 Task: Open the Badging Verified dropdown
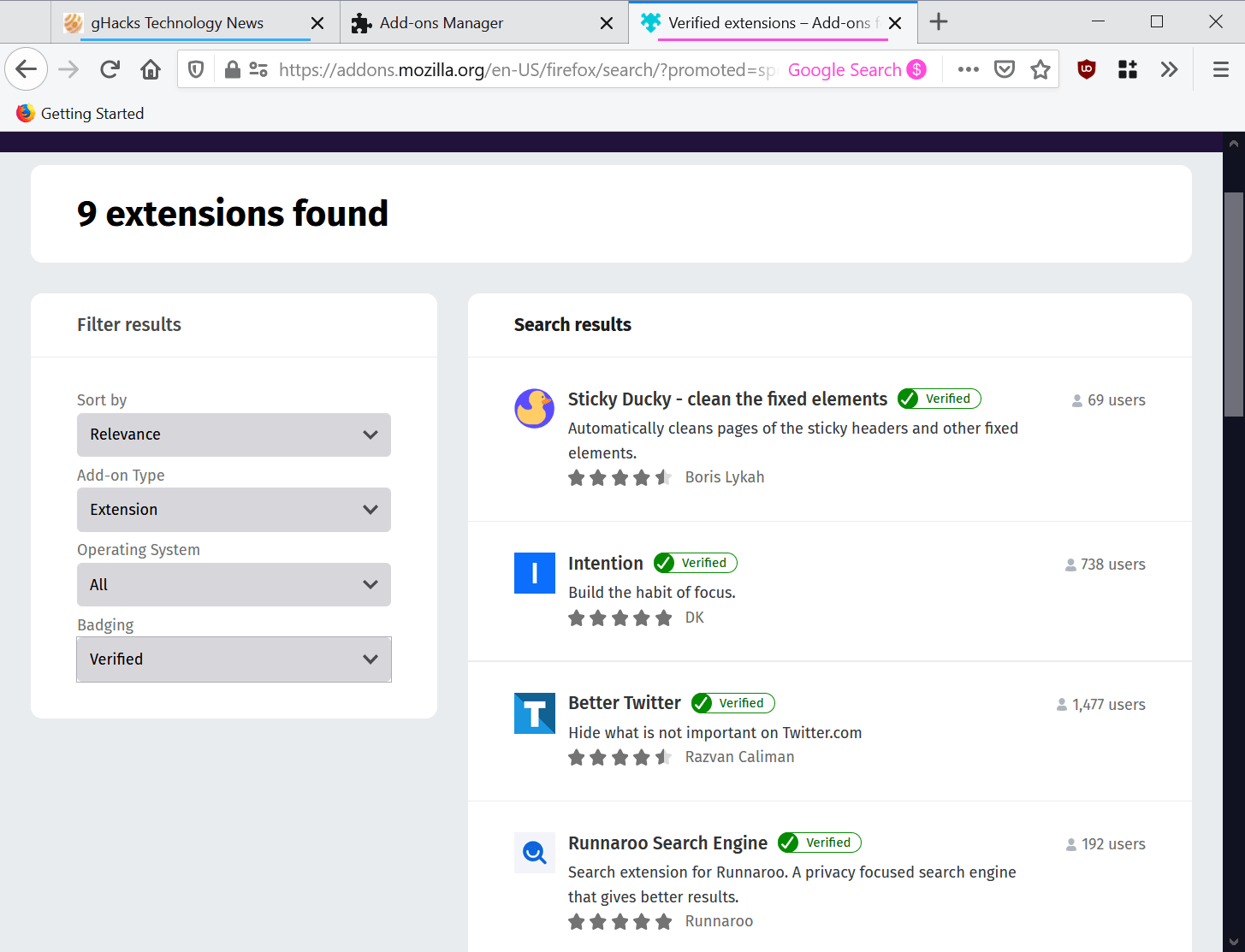pos(234,659)
